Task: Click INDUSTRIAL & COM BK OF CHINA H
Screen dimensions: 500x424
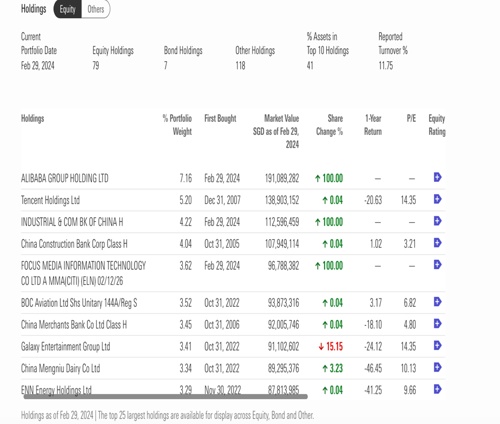Action: pos(72,222)
